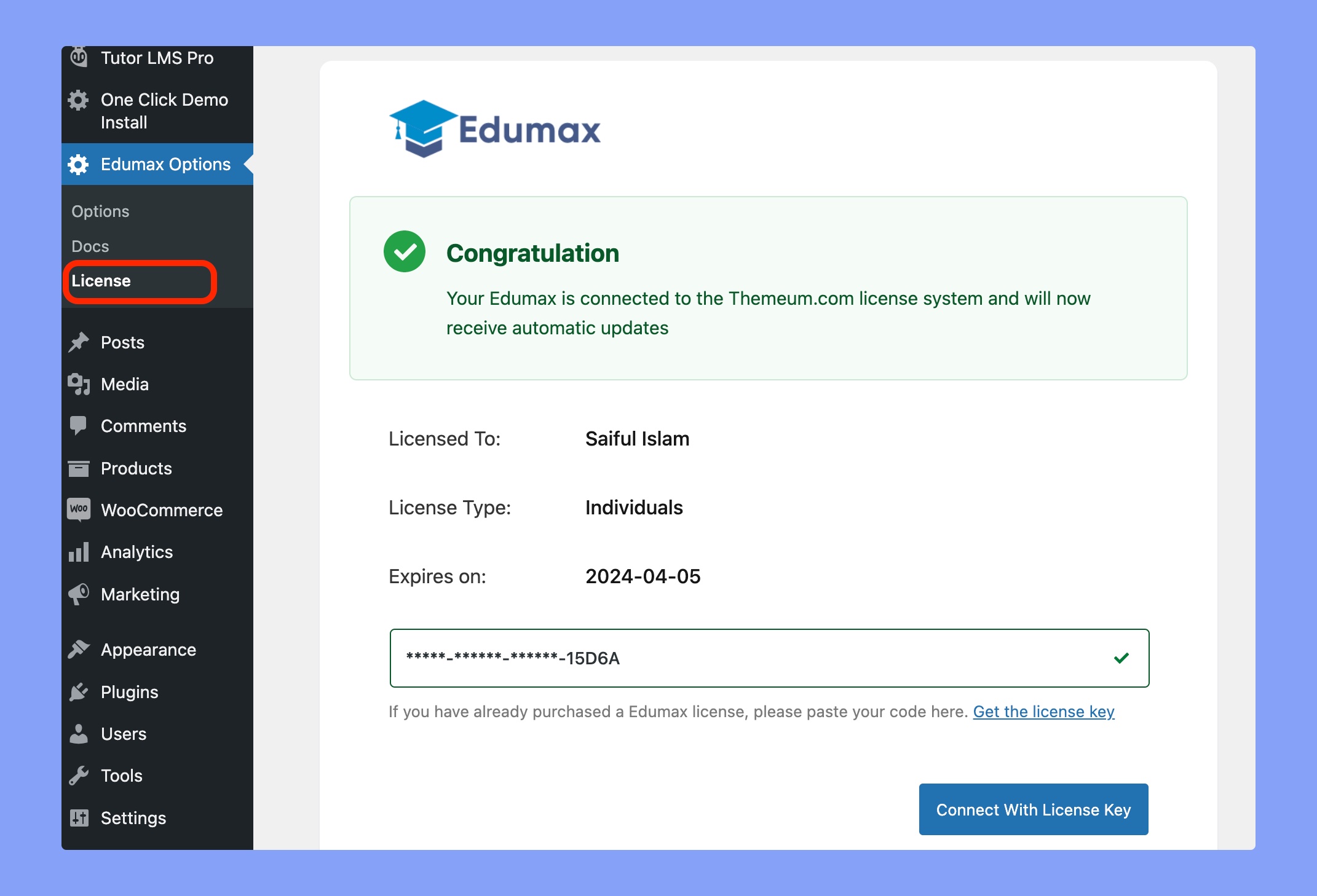Click the Edumax graduation cap logo
The width and height of the screenshot is (1317, 896).
click(424, 128)
